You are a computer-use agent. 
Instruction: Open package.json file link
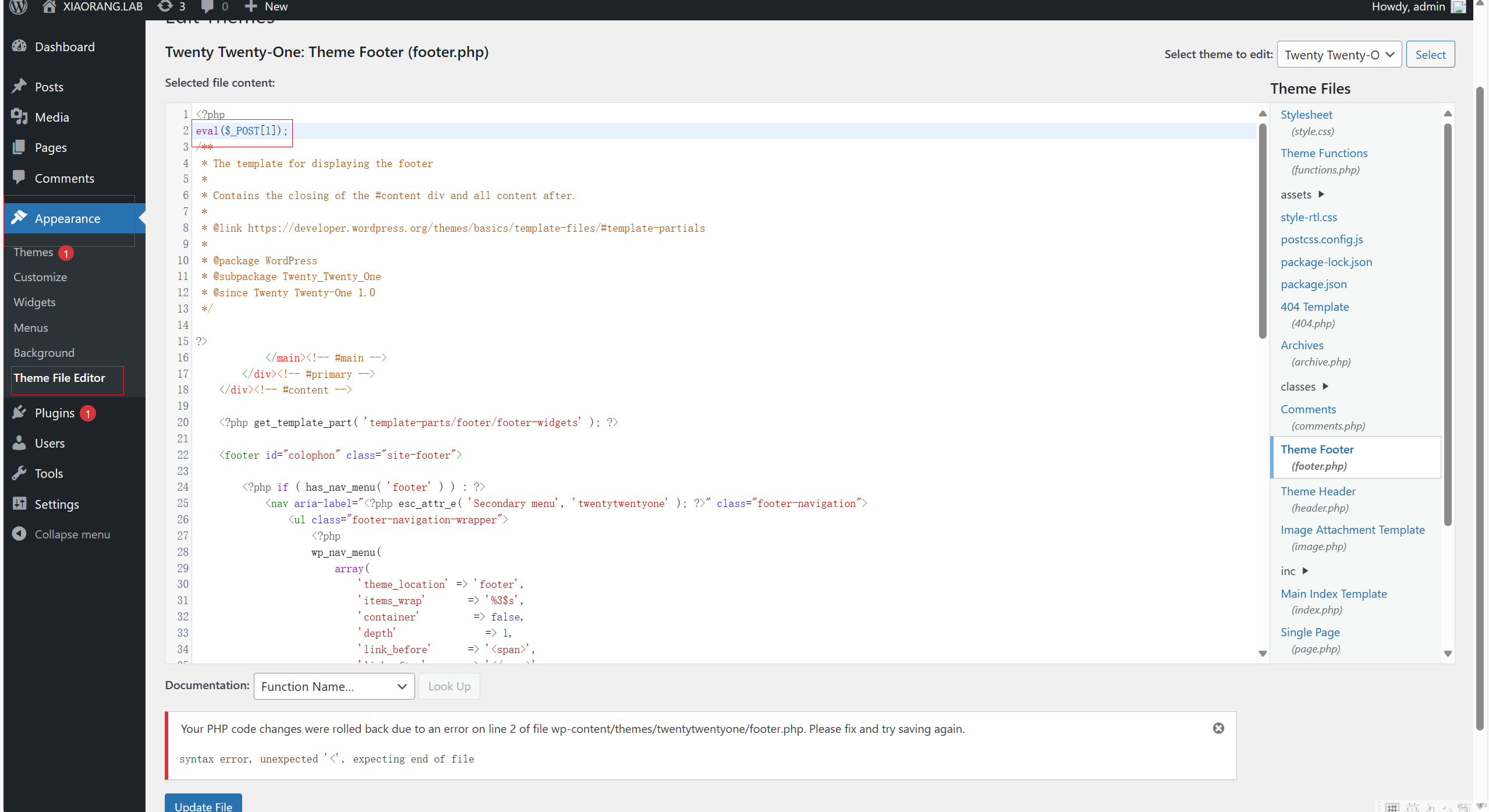[x=1313, y=284]
